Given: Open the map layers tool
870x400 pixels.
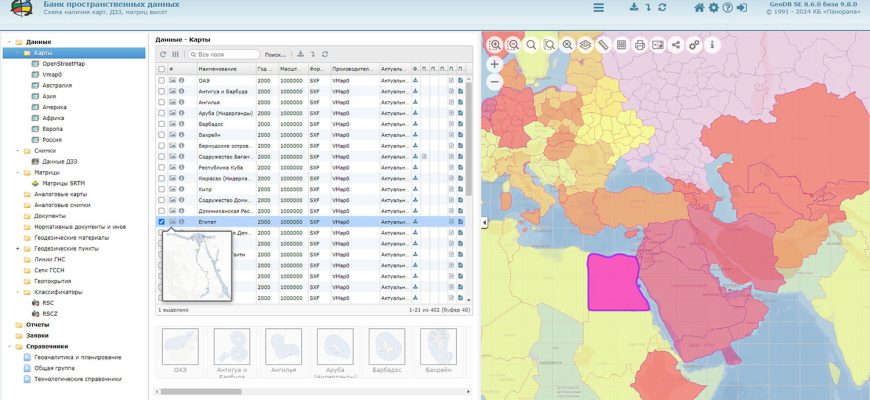Looking at the screenshot, I should coord(586,45).
